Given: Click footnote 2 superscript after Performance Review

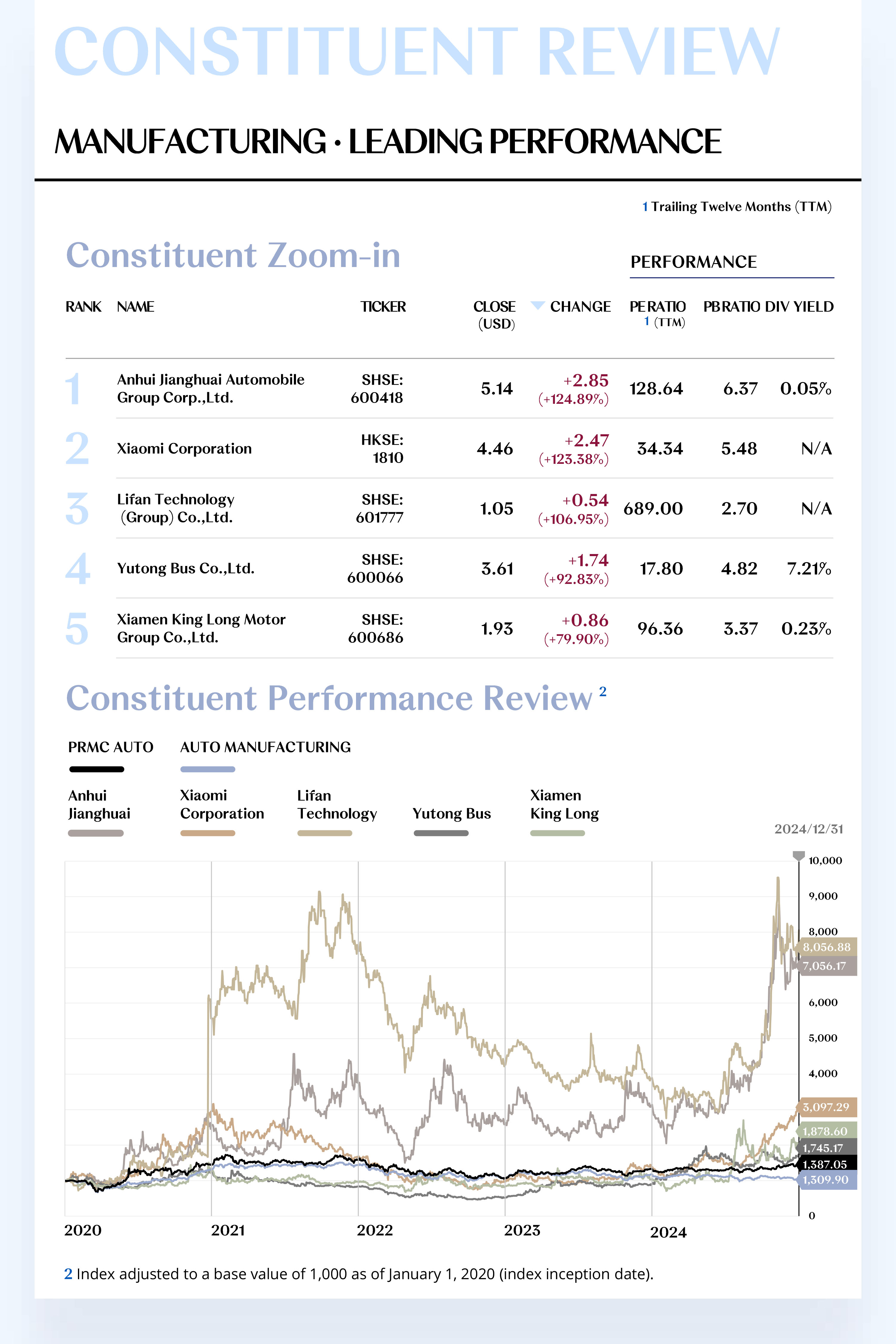Looking at the screenshot, I should tap(602, 691).
